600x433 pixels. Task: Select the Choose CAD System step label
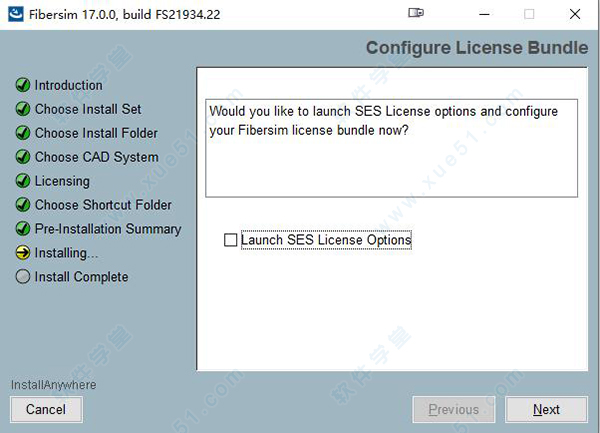pos(96,157)
